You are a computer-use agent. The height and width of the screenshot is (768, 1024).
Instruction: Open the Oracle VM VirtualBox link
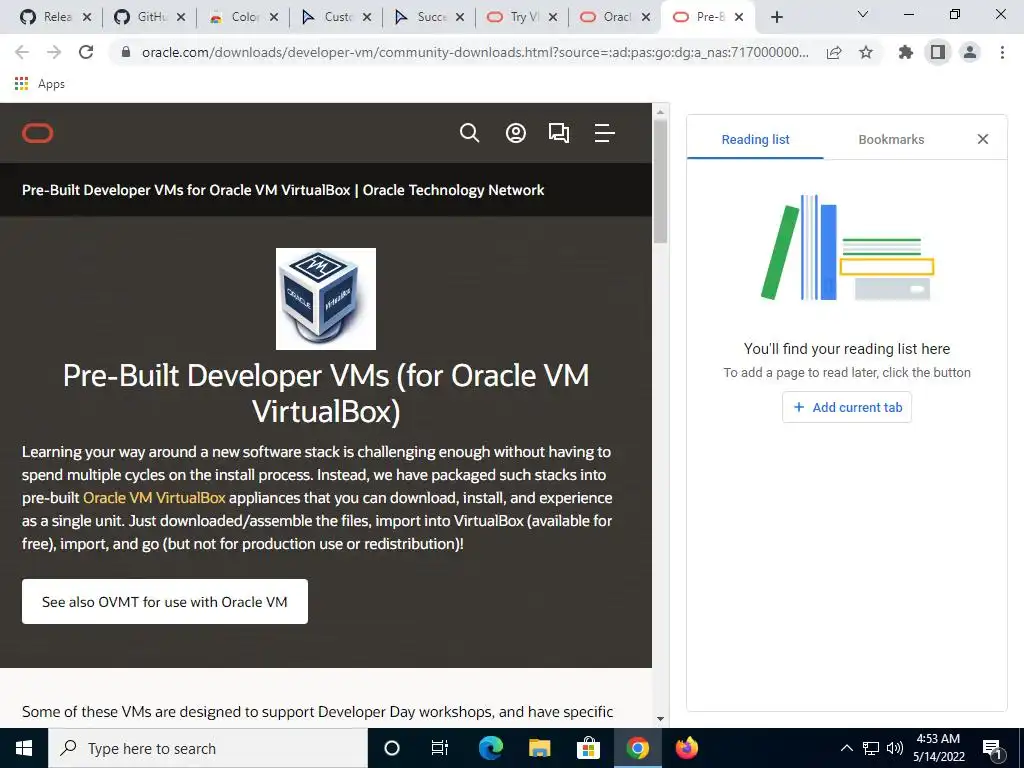[154, 498]
